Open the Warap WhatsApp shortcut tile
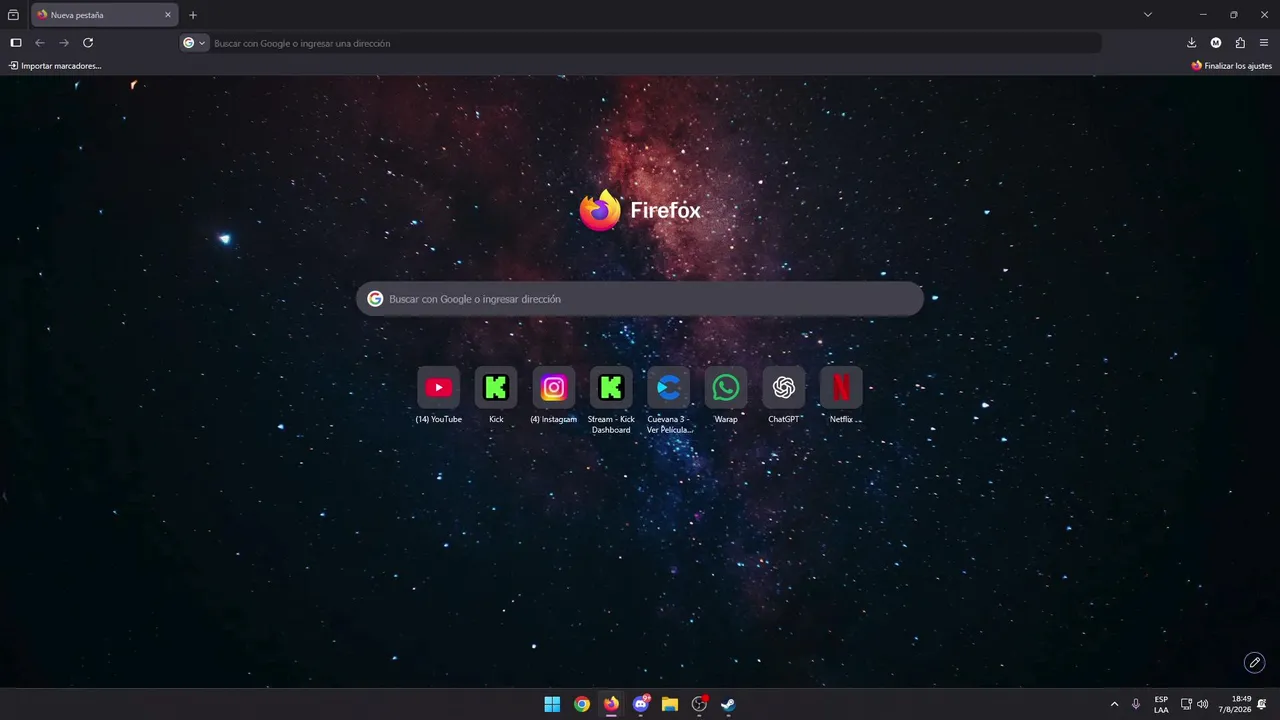 pos(726,388)
